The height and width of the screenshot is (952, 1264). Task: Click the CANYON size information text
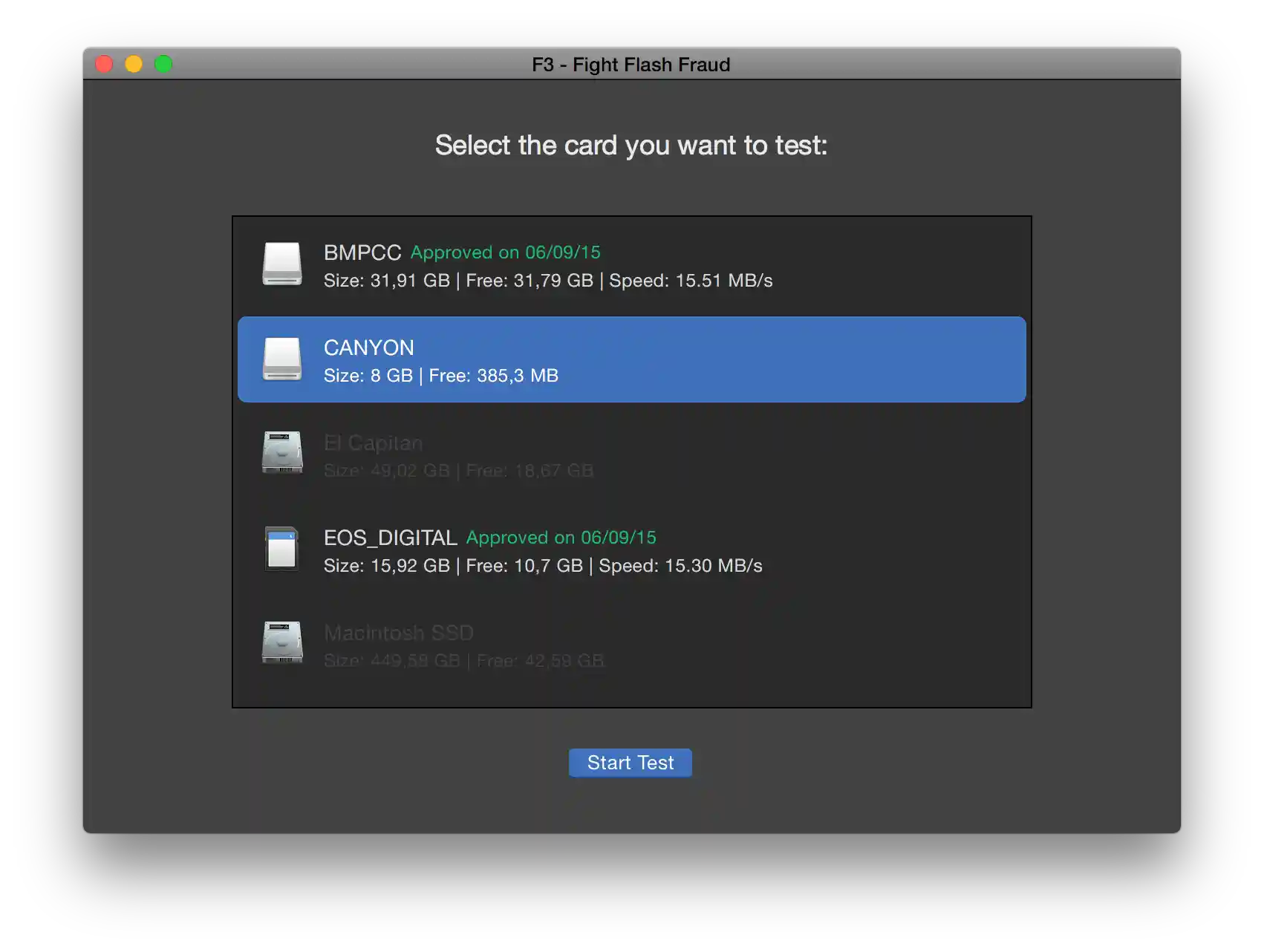(441, 376)
